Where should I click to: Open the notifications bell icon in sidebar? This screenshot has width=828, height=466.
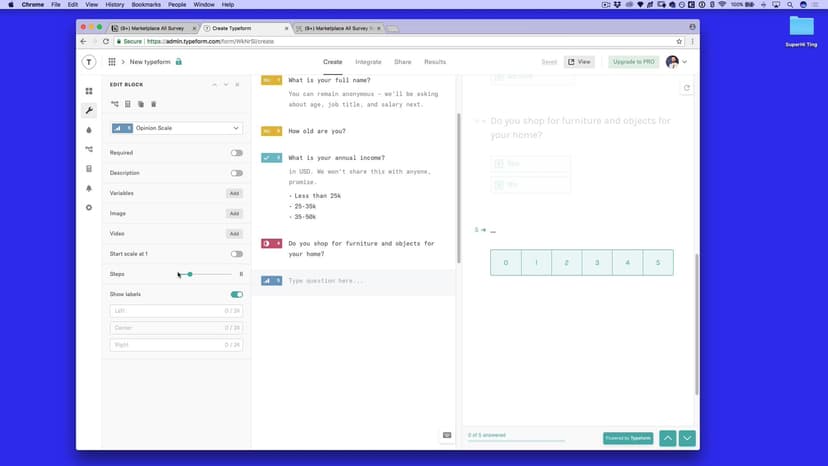[x=89, y=188]
